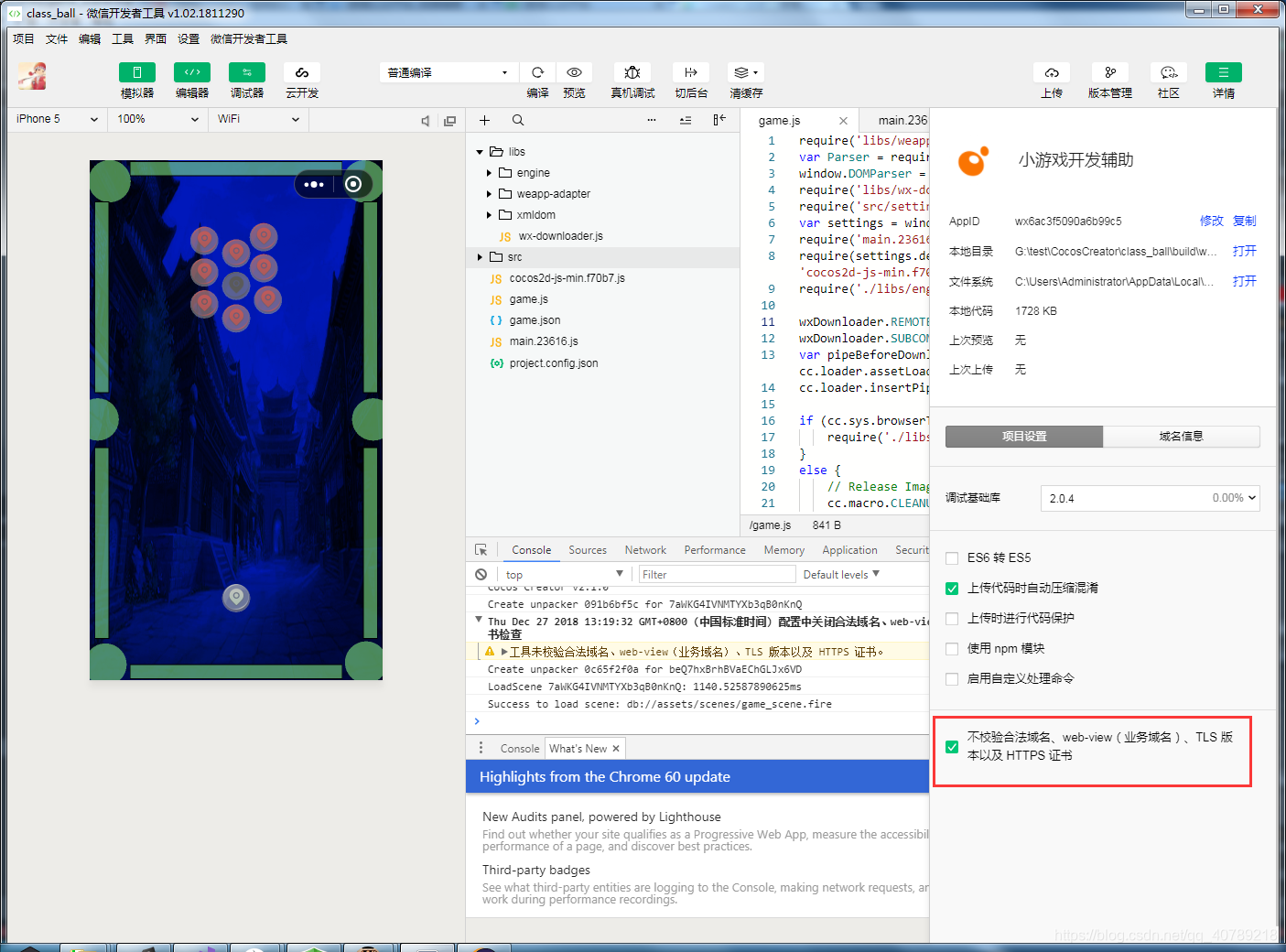Open the drawer menu three-dots icon

tap(481, 748)
